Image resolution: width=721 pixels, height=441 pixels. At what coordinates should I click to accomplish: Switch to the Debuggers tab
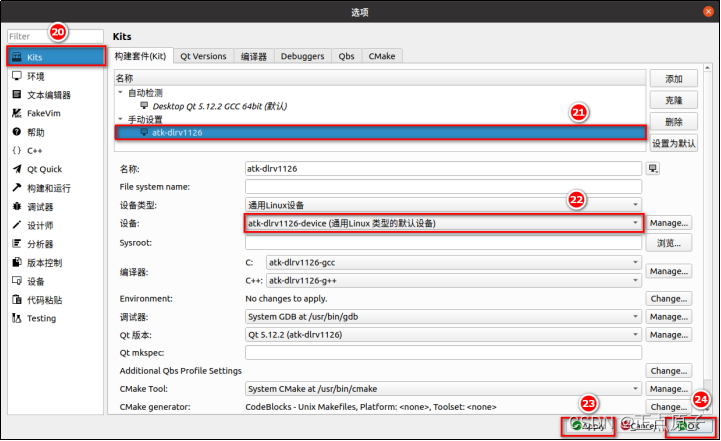point(303,56)
